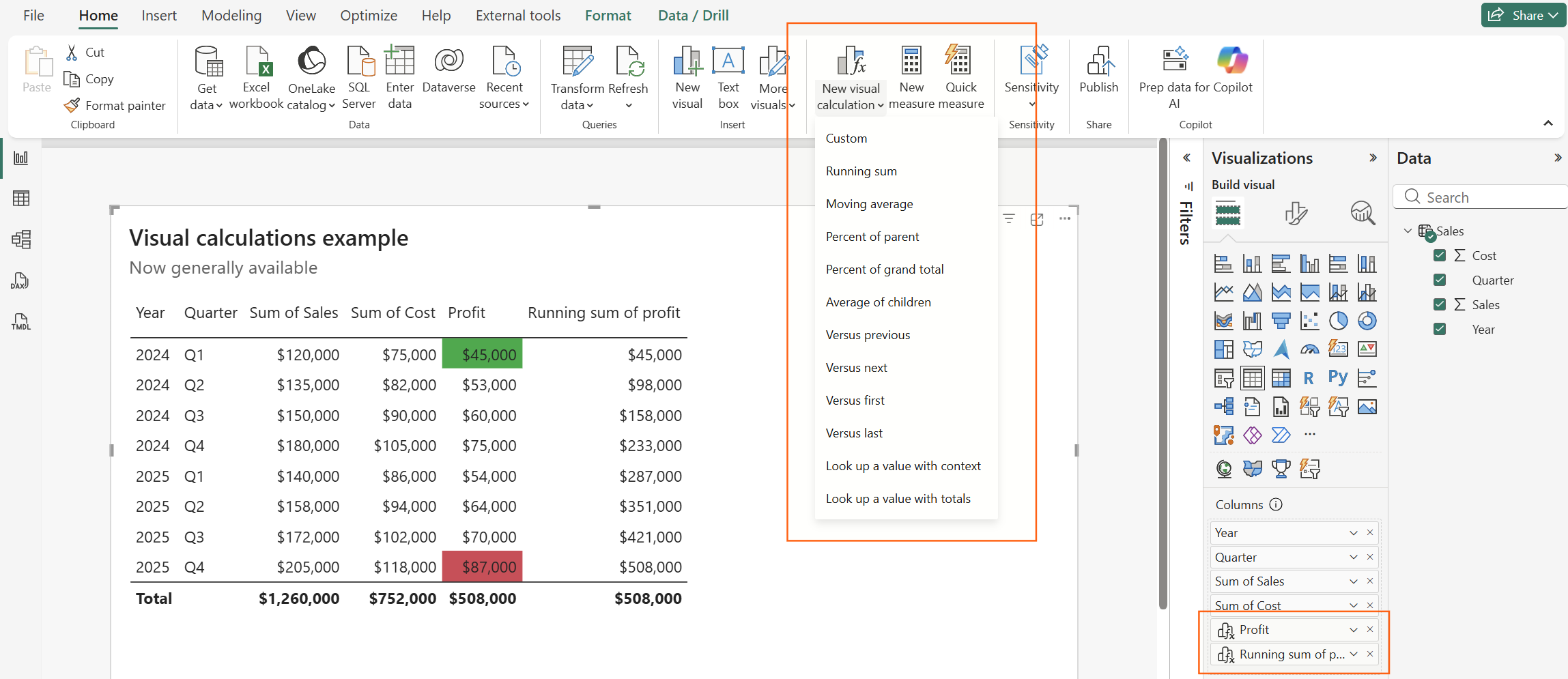Collapse the Sales table tree
1568x679 pixels.
point(1408,231)
